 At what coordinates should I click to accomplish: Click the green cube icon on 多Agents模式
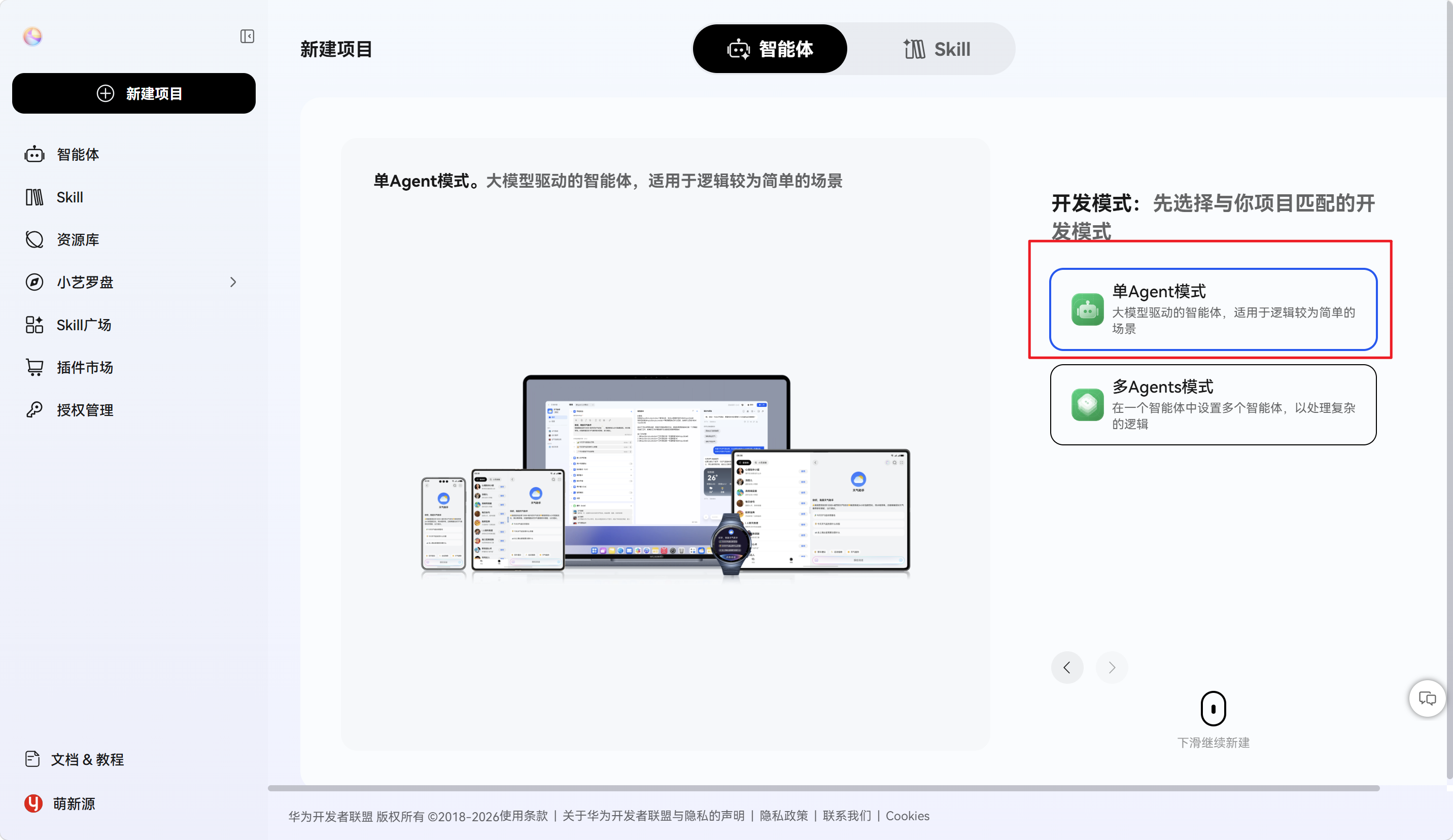coord(1087,405)
